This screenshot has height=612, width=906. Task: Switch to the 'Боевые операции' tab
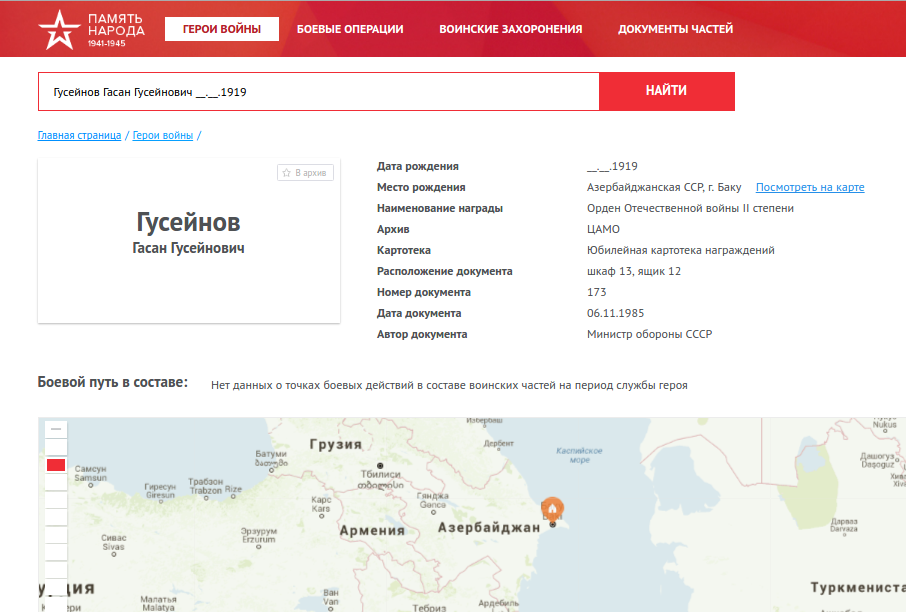coord(350,29)
